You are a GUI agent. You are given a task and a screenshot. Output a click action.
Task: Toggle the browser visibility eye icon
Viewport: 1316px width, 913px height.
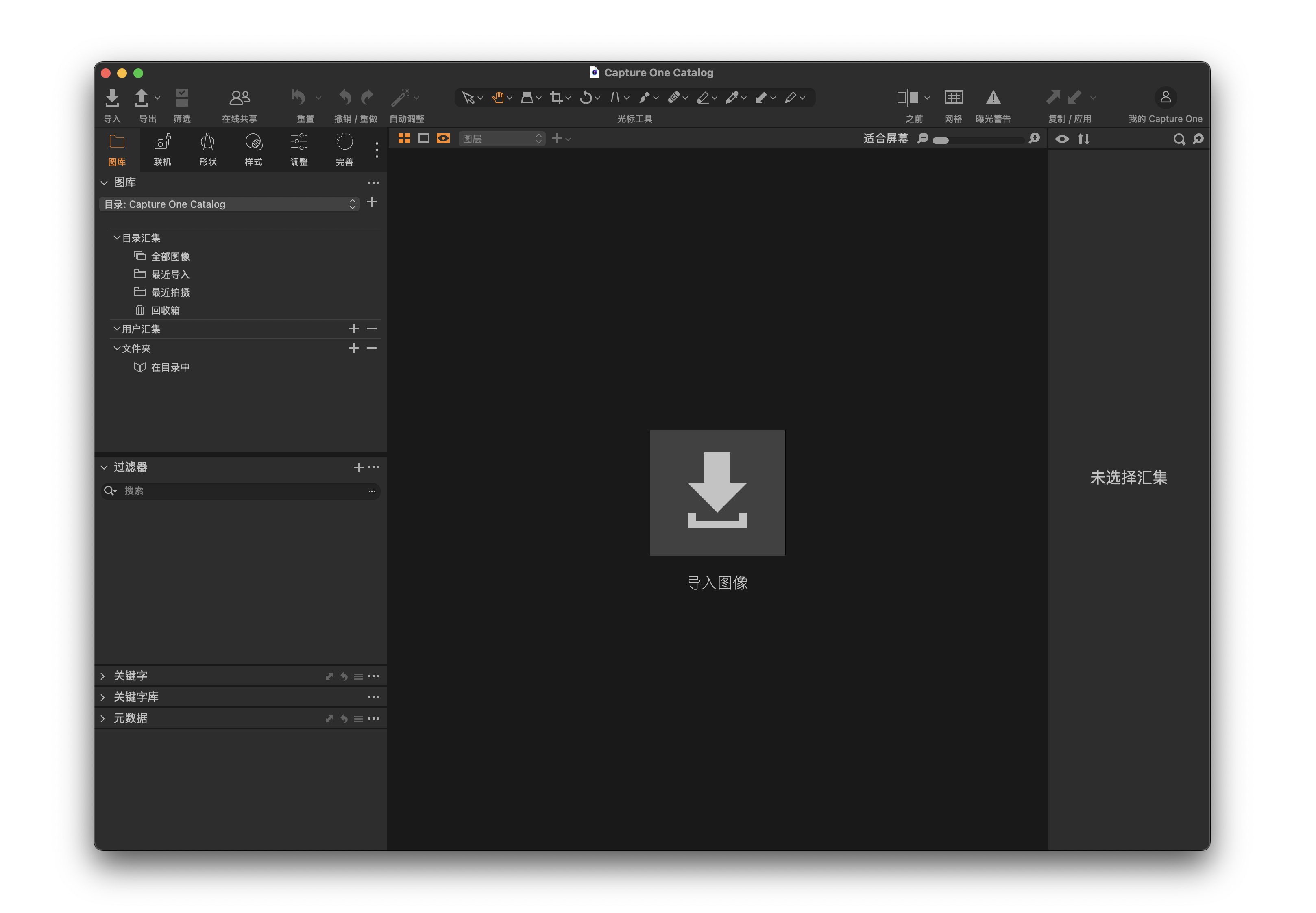[1062, 139]
